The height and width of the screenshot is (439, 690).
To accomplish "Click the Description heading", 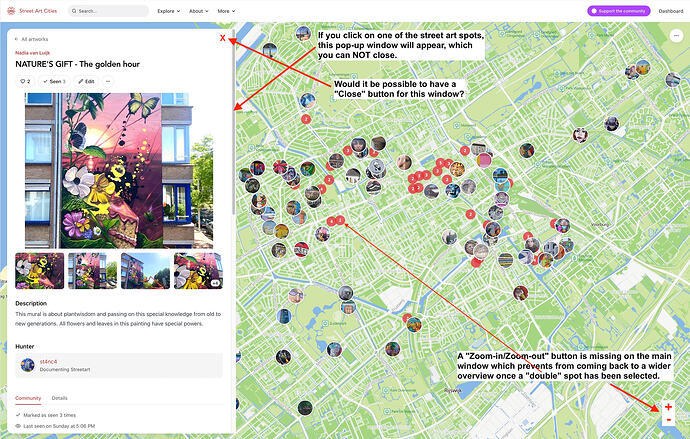I will tap(31, 304).
